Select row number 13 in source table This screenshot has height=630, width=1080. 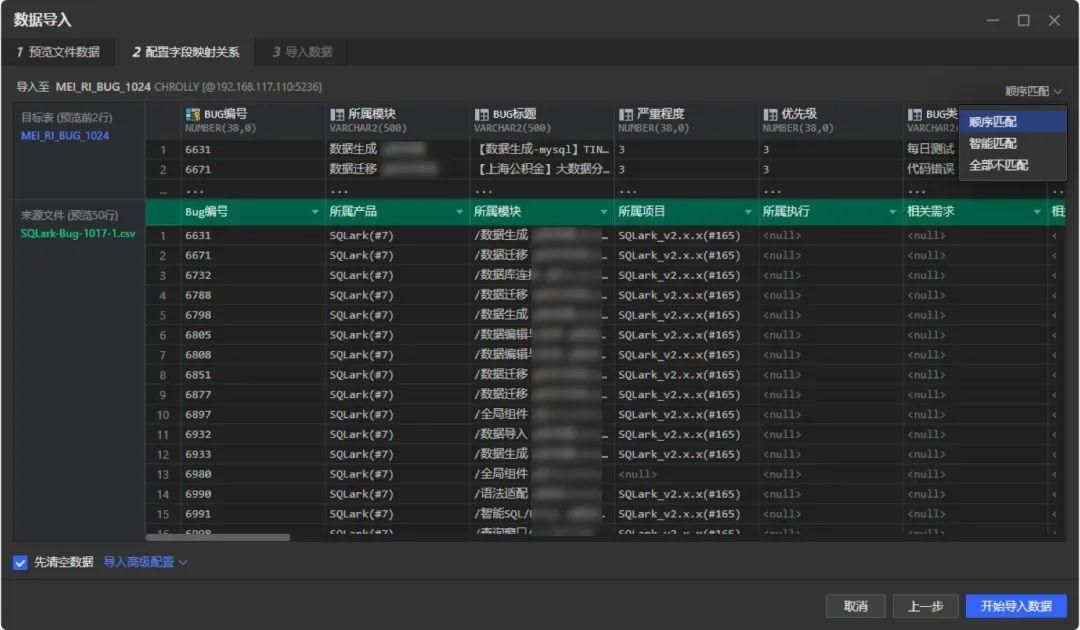[163, 474]
